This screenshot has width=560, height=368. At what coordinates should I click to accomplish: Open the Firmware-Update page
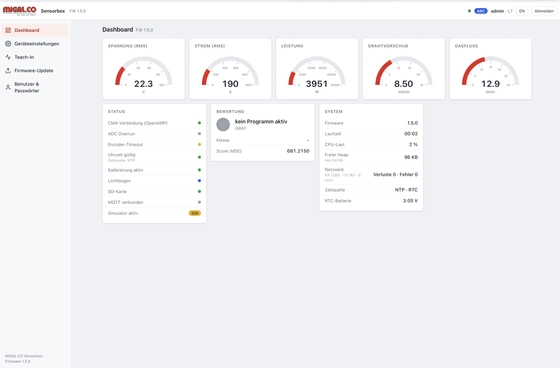pyautogui.click(x=35, y=71)
